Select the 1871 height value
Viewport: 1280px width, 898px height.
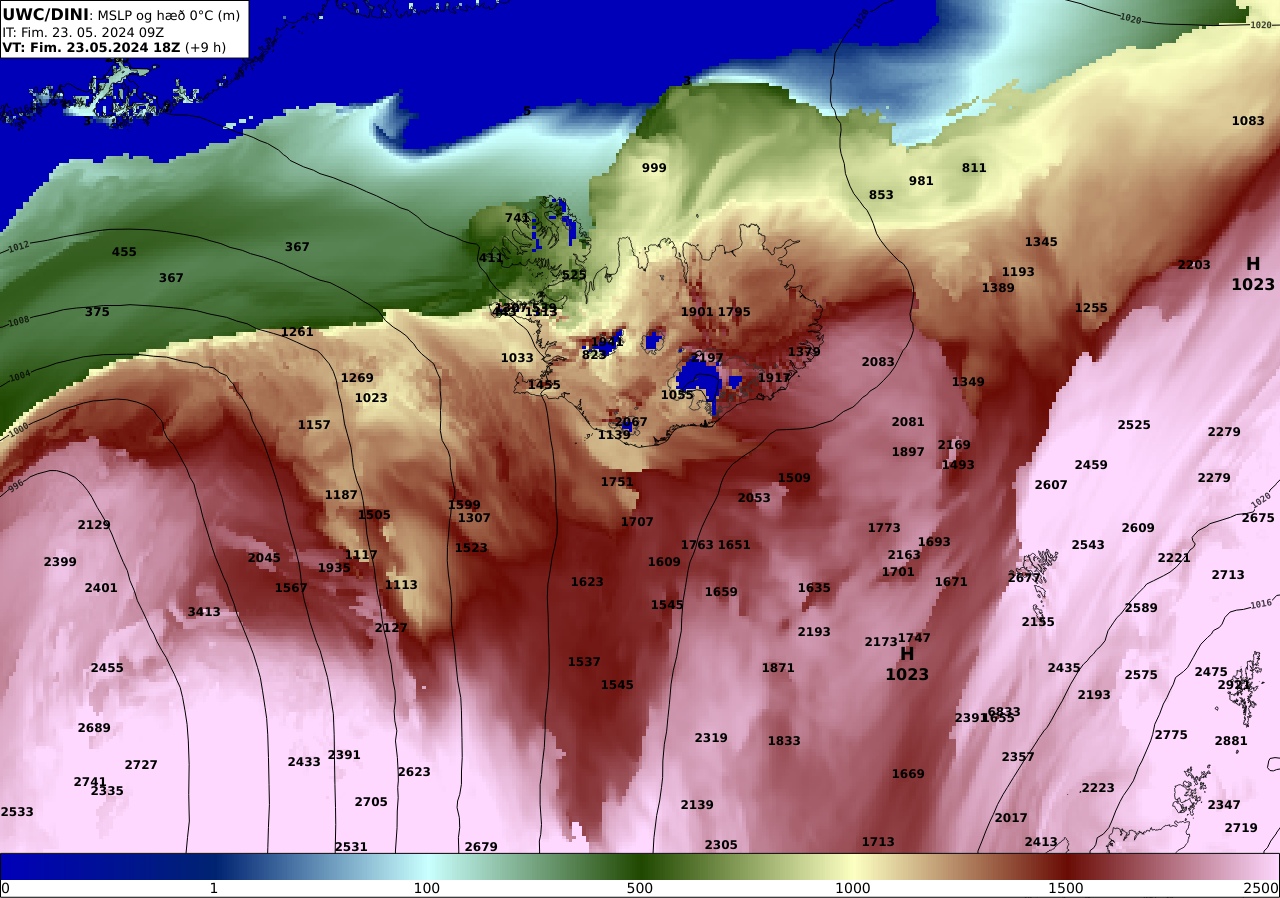click(x=778, y=668)
